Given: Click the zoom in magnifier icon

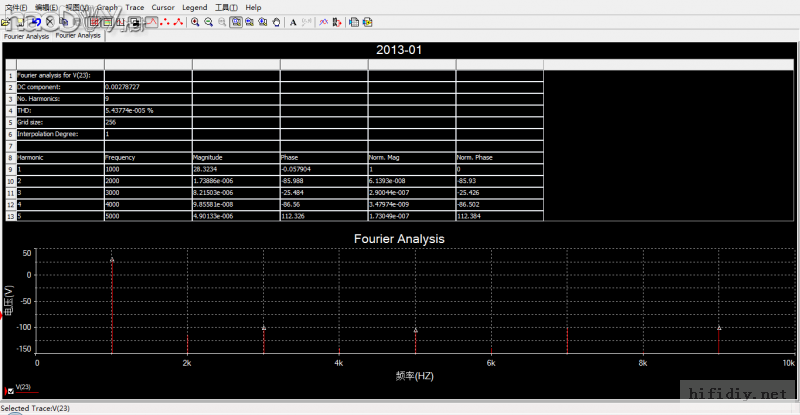Looking at the screenshot, I should [x=193, y=21].
